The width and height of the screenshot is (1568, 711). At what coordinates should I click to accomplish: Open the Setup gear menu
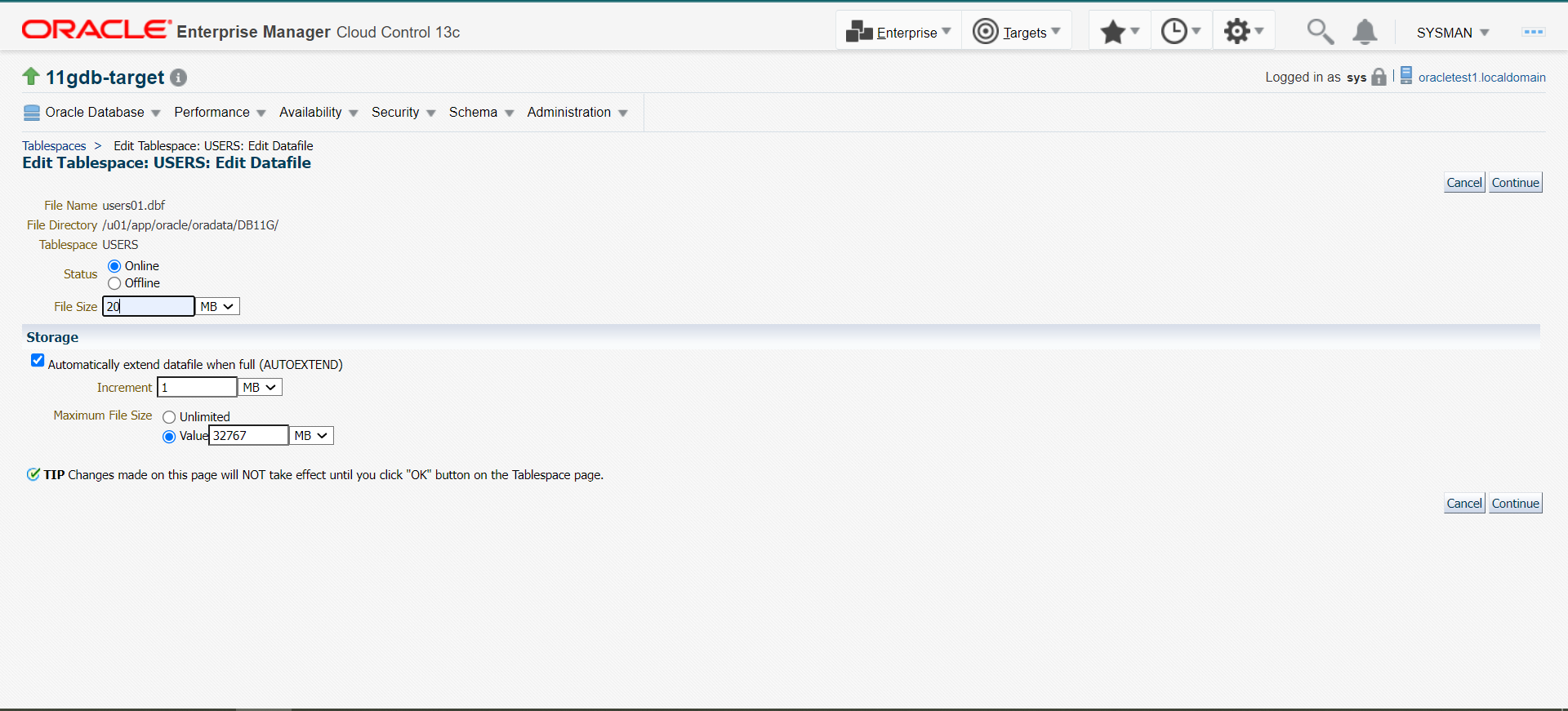1244,32
